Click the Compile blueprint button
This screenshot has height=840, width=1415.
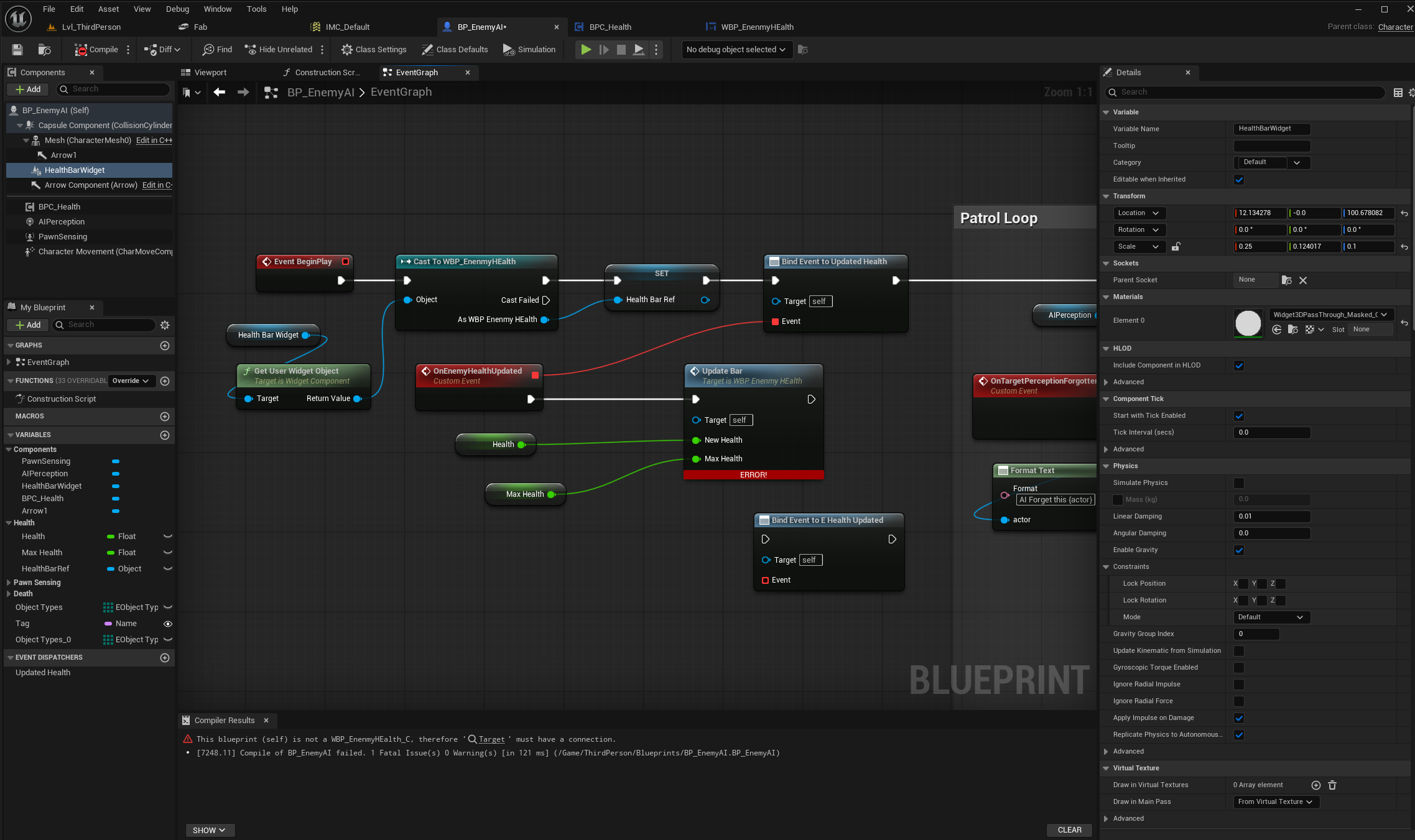point(96,50)
